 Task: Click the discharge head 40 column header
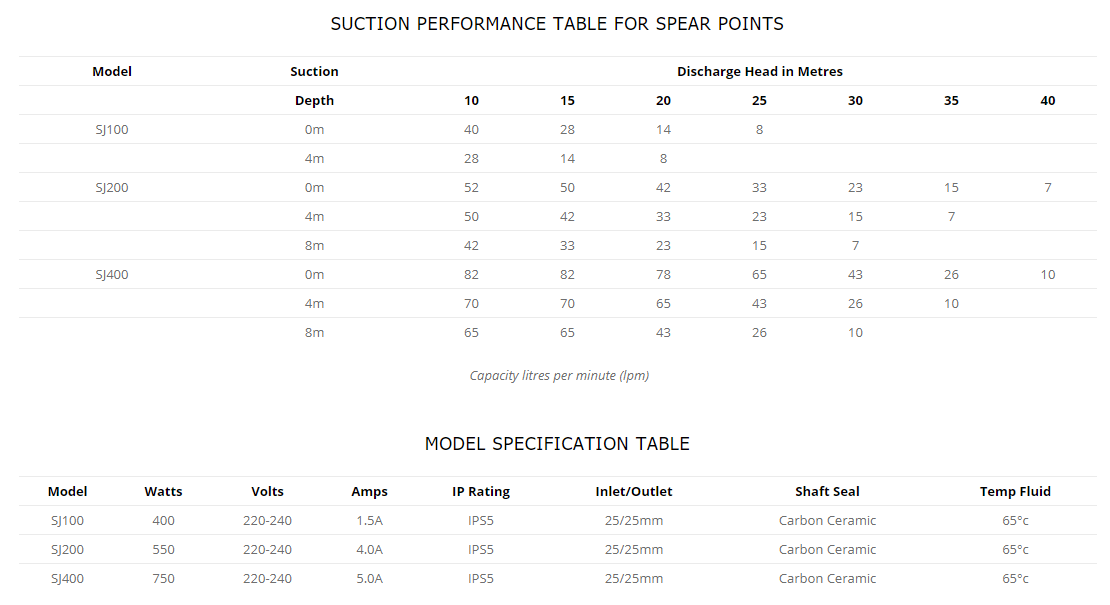tap(1047, 100)
